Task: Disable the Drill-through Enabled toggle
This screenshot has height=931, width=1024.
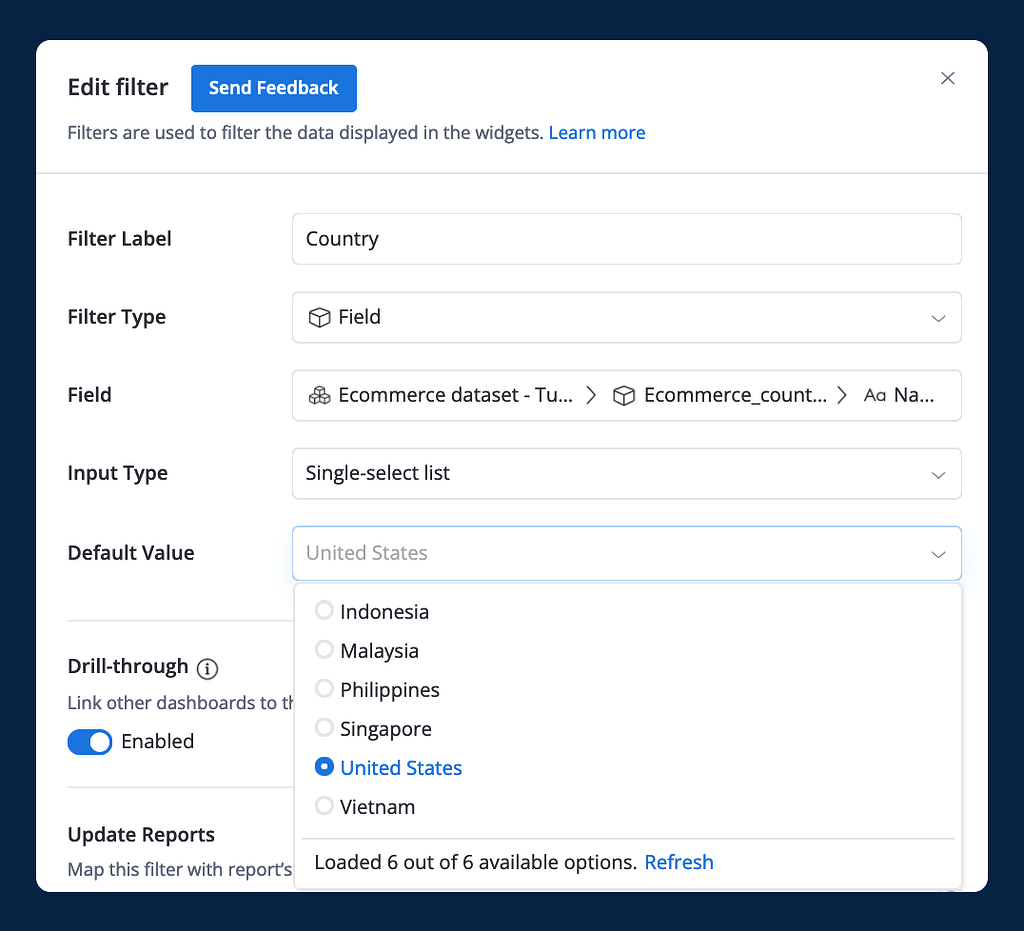Action: 89,741
